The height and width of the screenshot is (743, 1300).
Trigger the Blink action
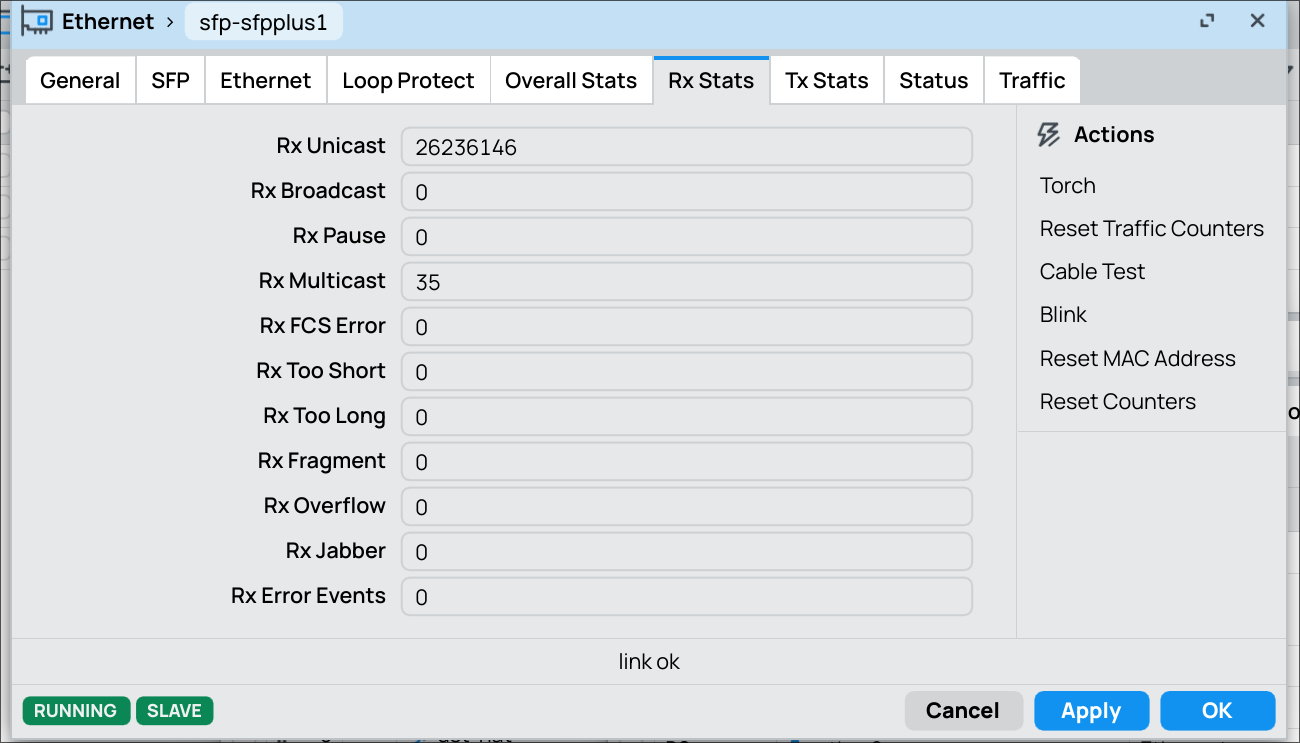[x=1063, y=315]
